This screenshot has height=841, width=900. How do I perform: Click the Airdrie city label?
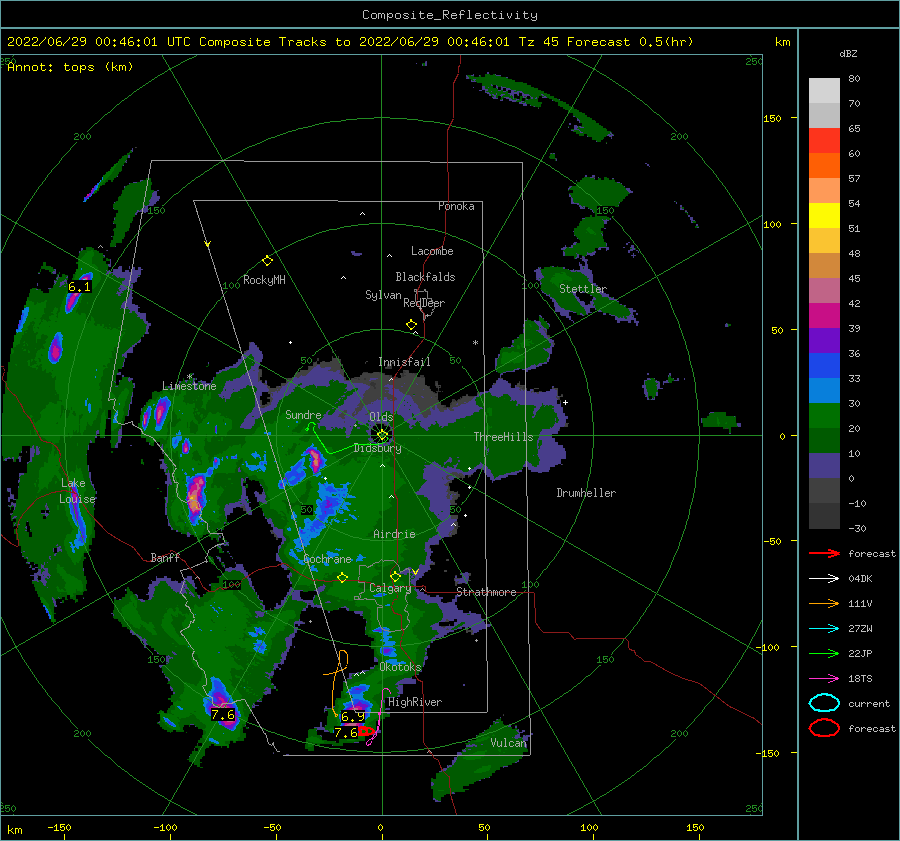(394, 534)
